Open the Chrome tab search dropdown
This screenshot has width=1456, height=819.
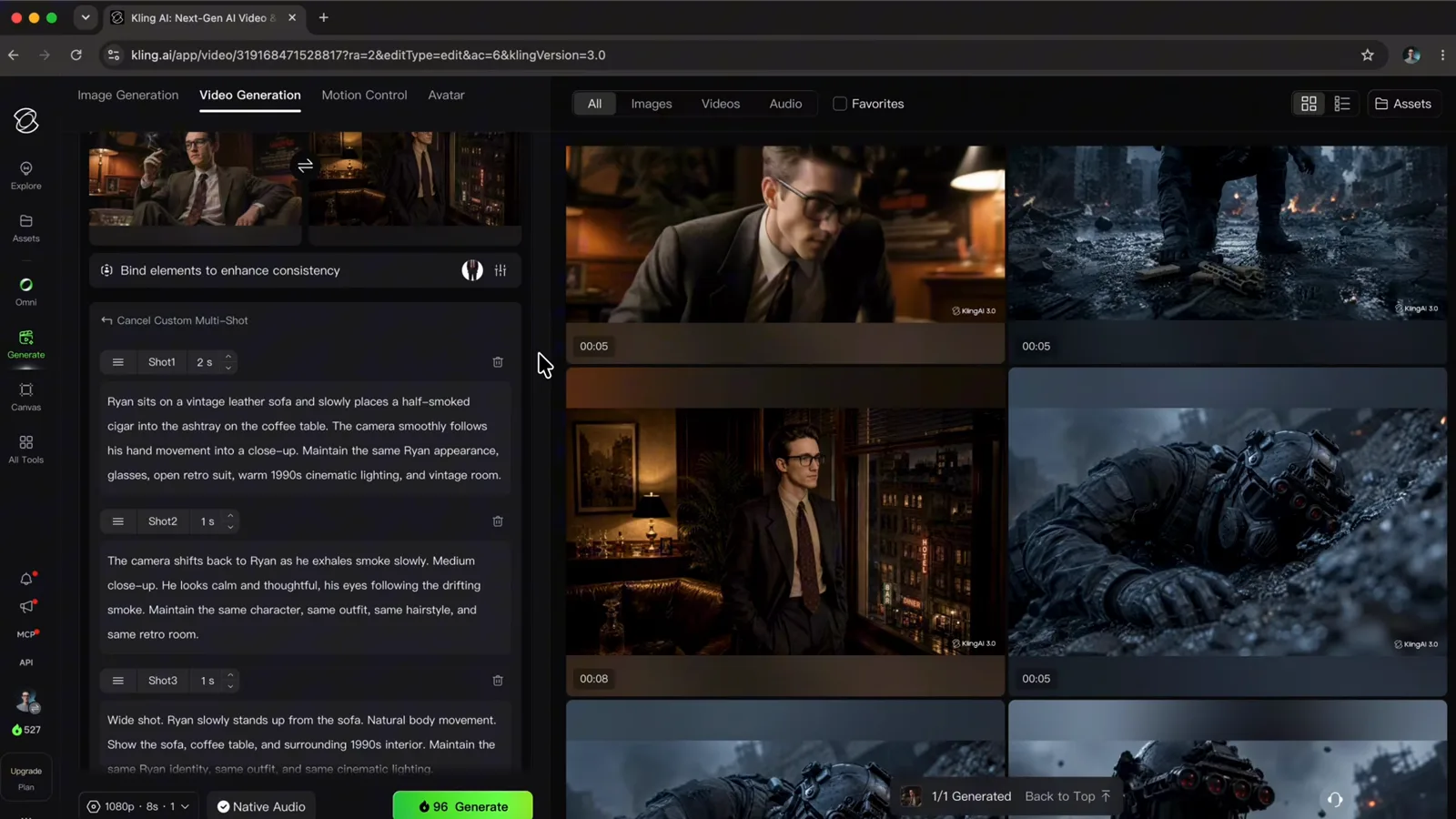(86, 17)
